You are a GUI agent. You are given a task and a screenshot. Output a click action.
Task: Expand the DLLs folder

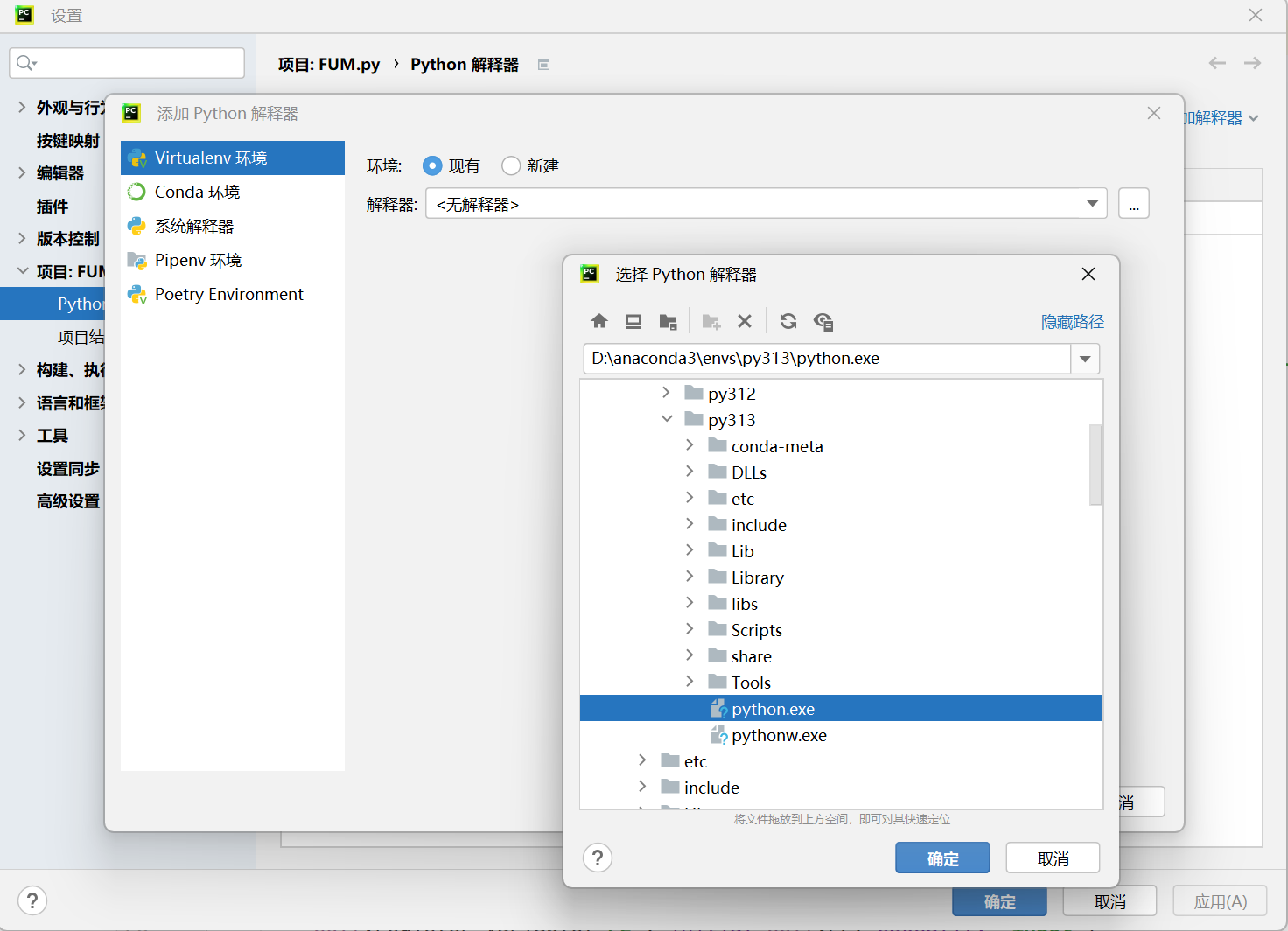coord(689,472)
